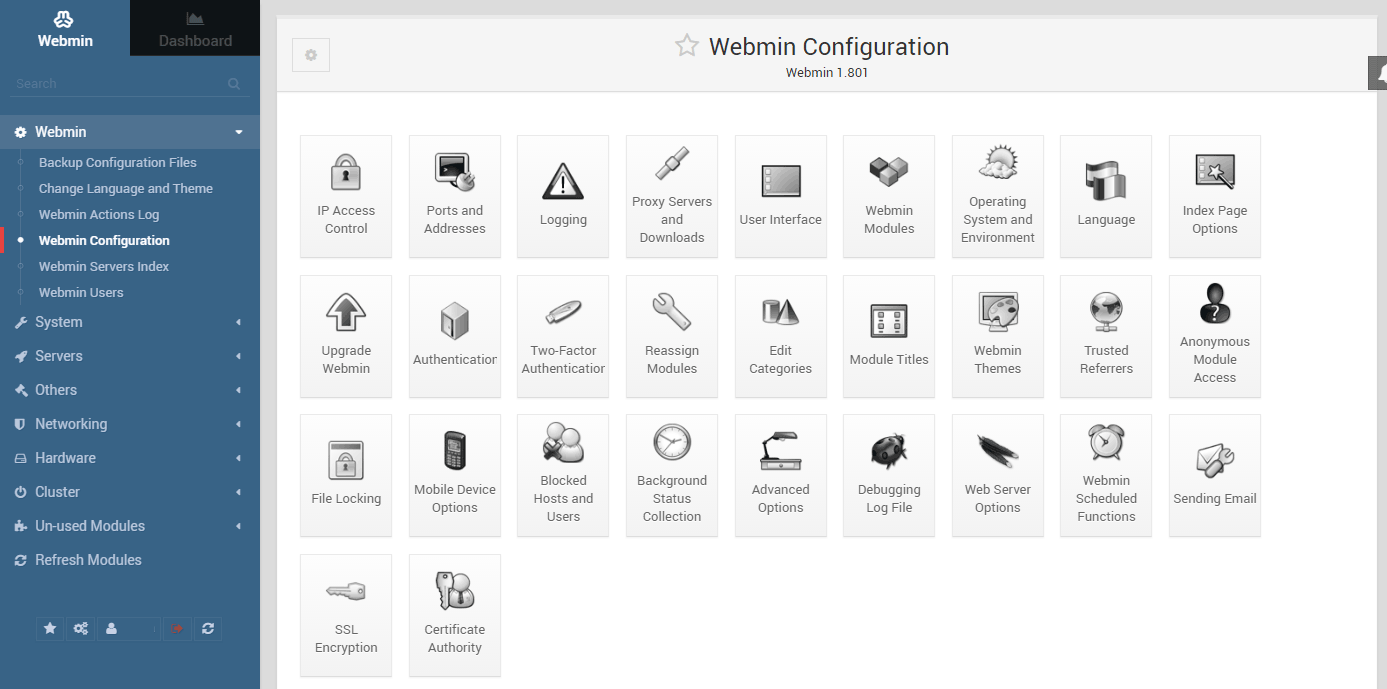Screen dimensions: 1387x689
Task: Collapse the Webmin sidebar category
Action: [130, 132]
